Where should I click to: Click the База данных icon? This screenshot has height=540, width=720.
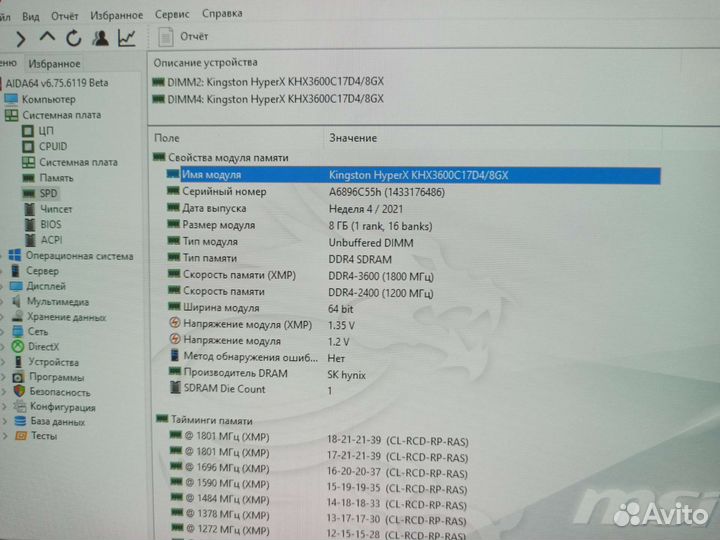click(20, 421)
